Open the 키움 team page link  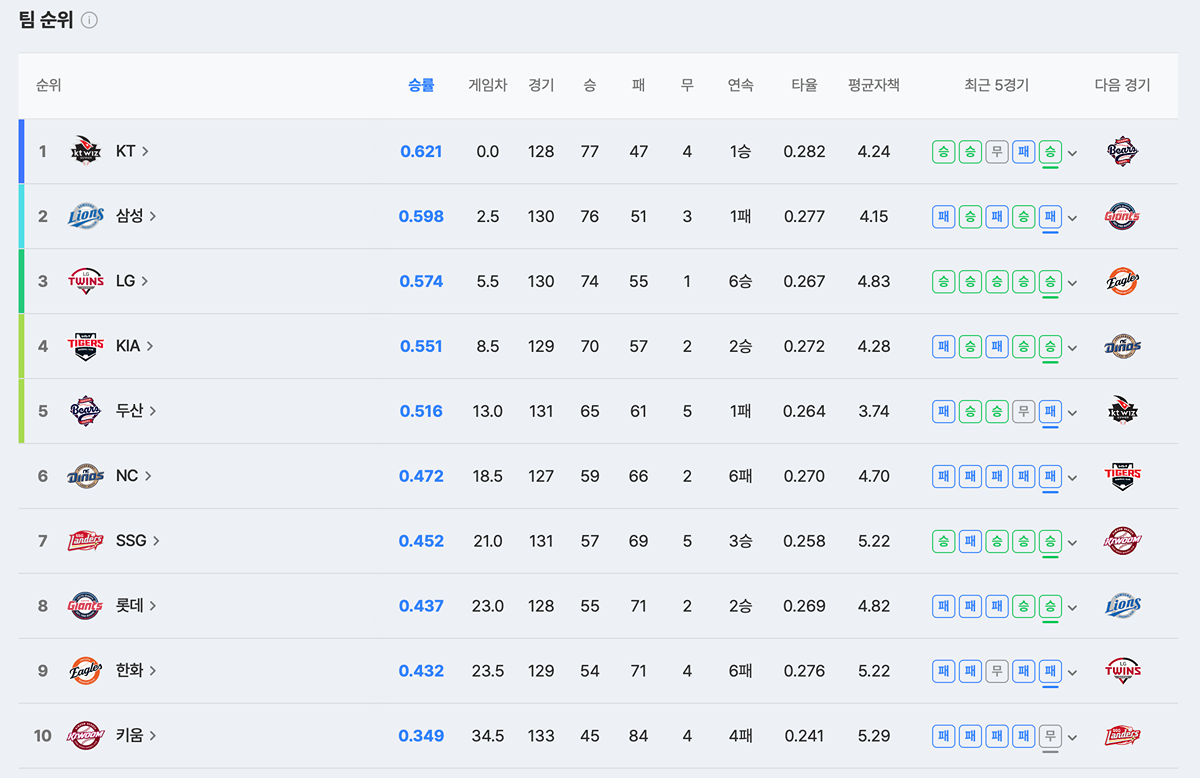(x=136, y=736)
